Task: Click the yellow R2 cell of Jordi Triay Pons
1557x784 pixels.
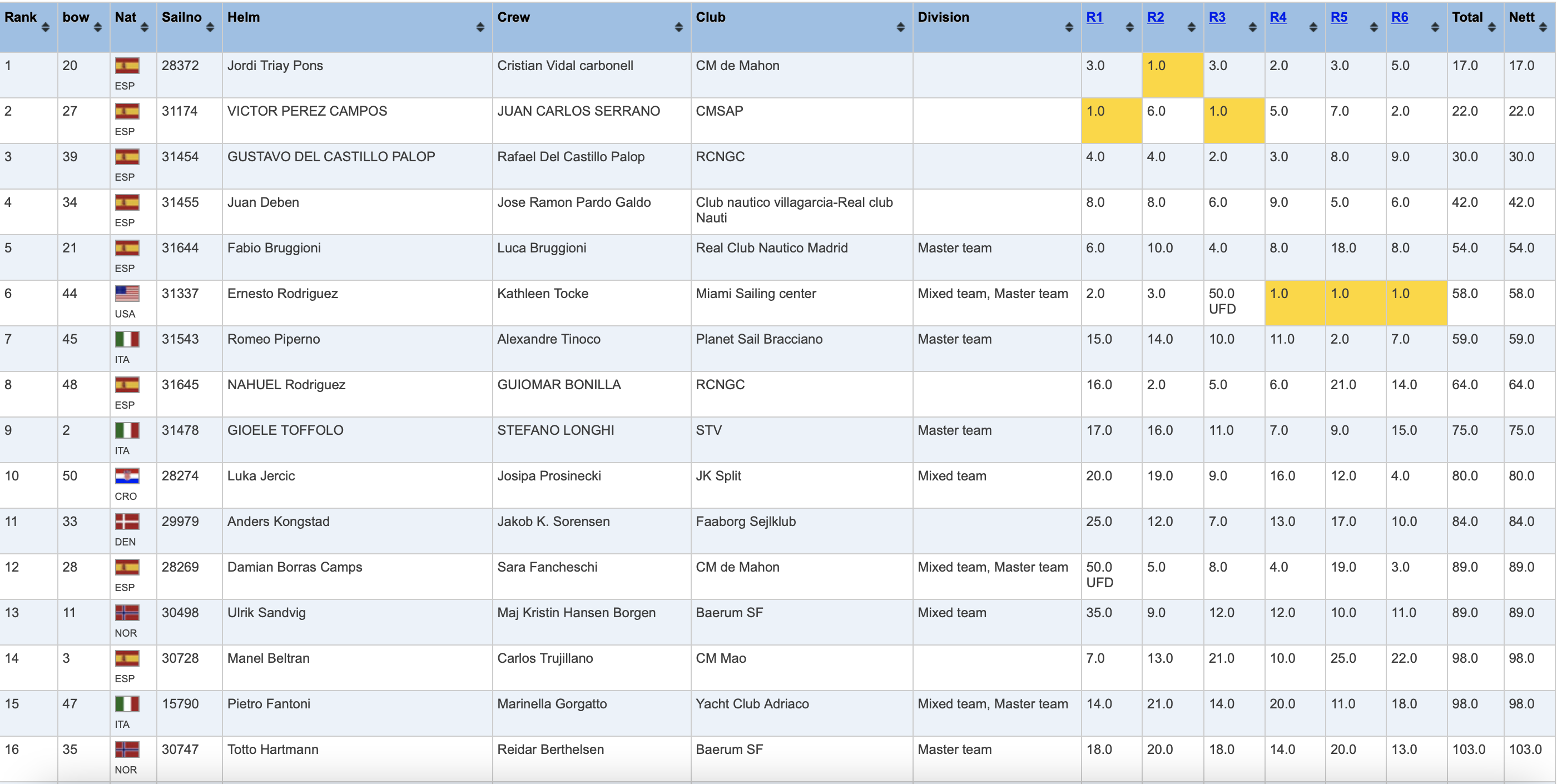Action: (1173, 75)
